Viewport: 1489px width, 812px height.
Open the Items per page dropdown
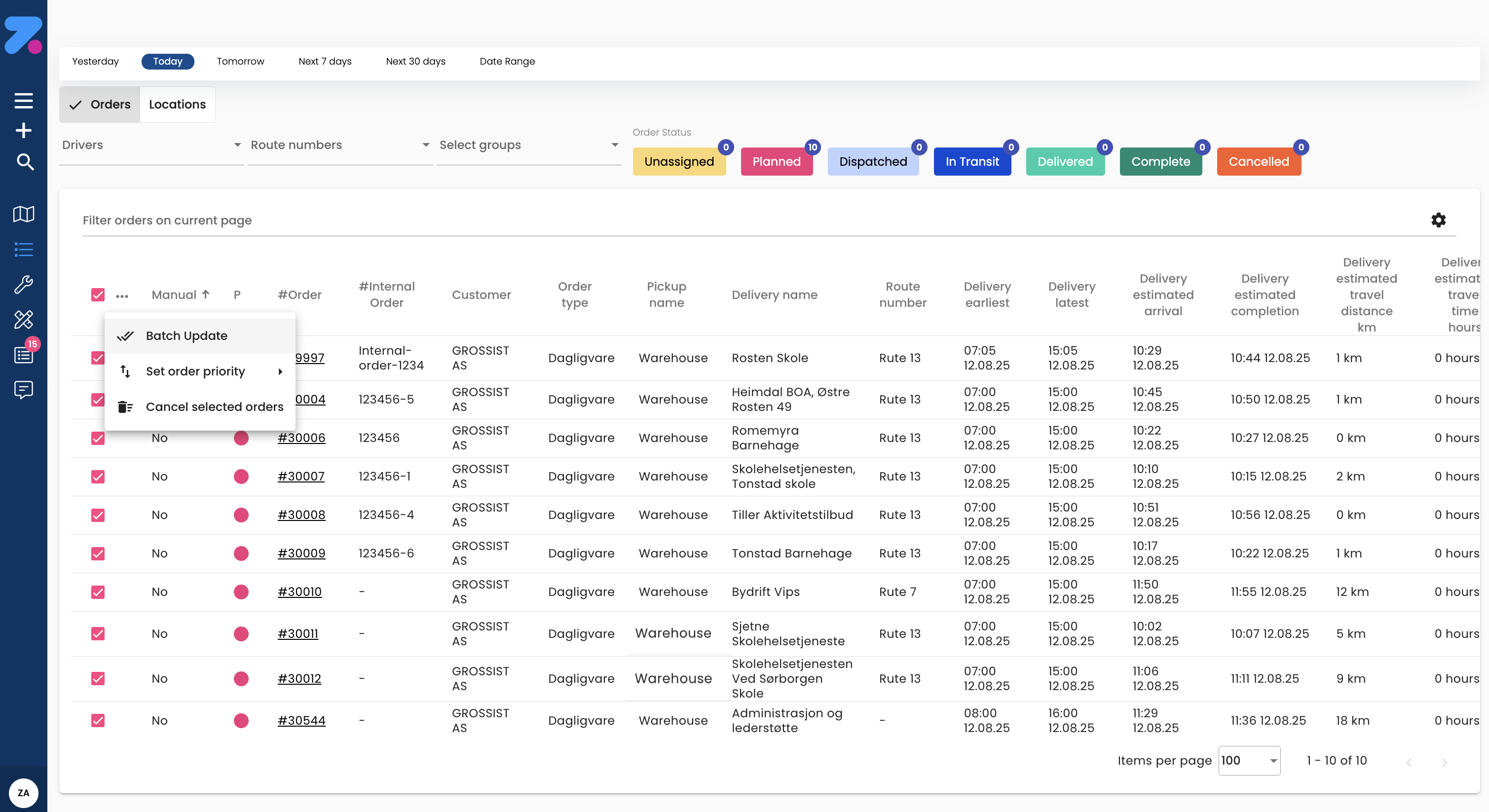tap(1249, 761)
